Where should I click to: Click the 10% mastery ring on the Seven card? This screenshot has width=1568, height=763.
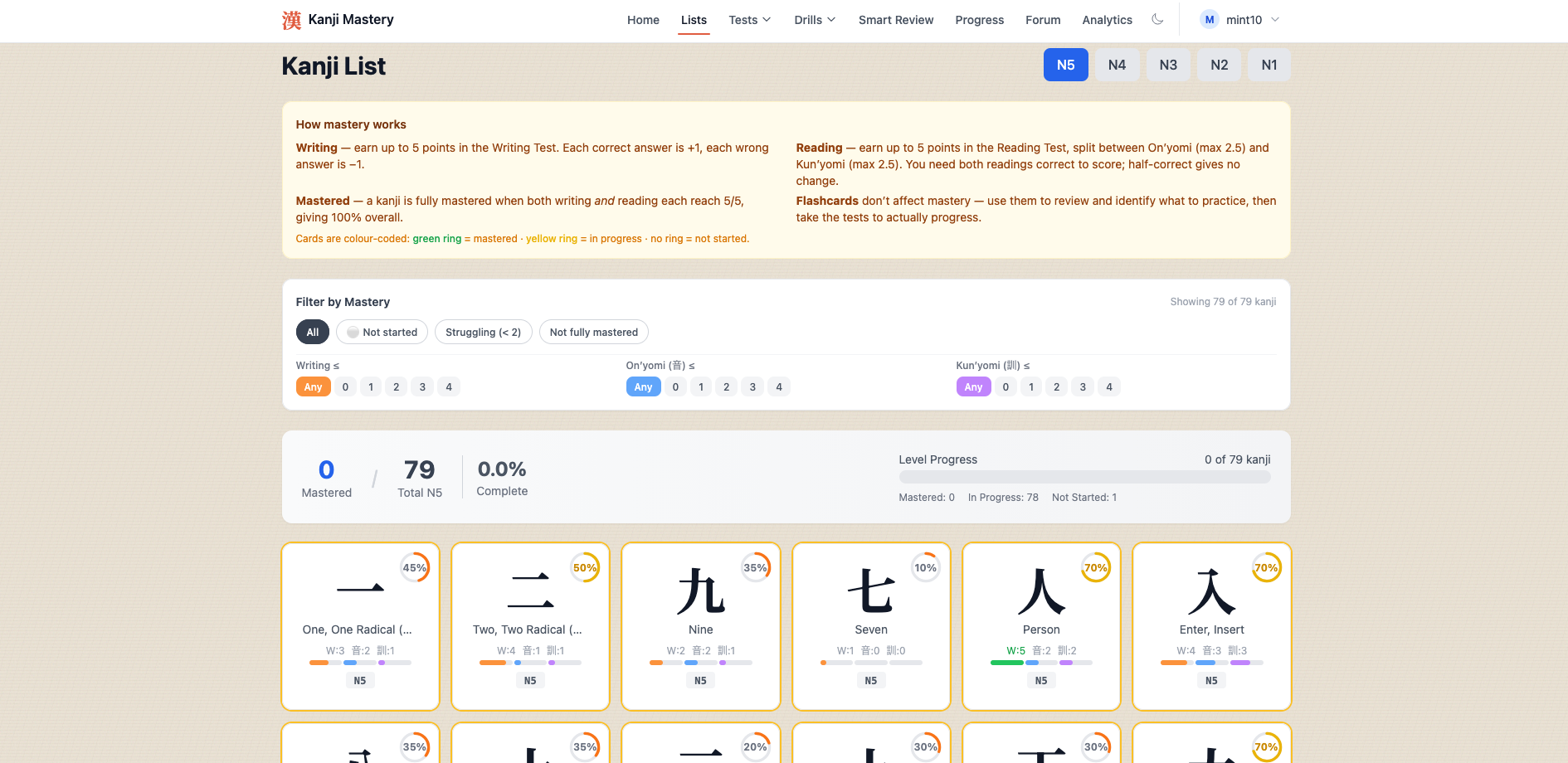[926, 567]
